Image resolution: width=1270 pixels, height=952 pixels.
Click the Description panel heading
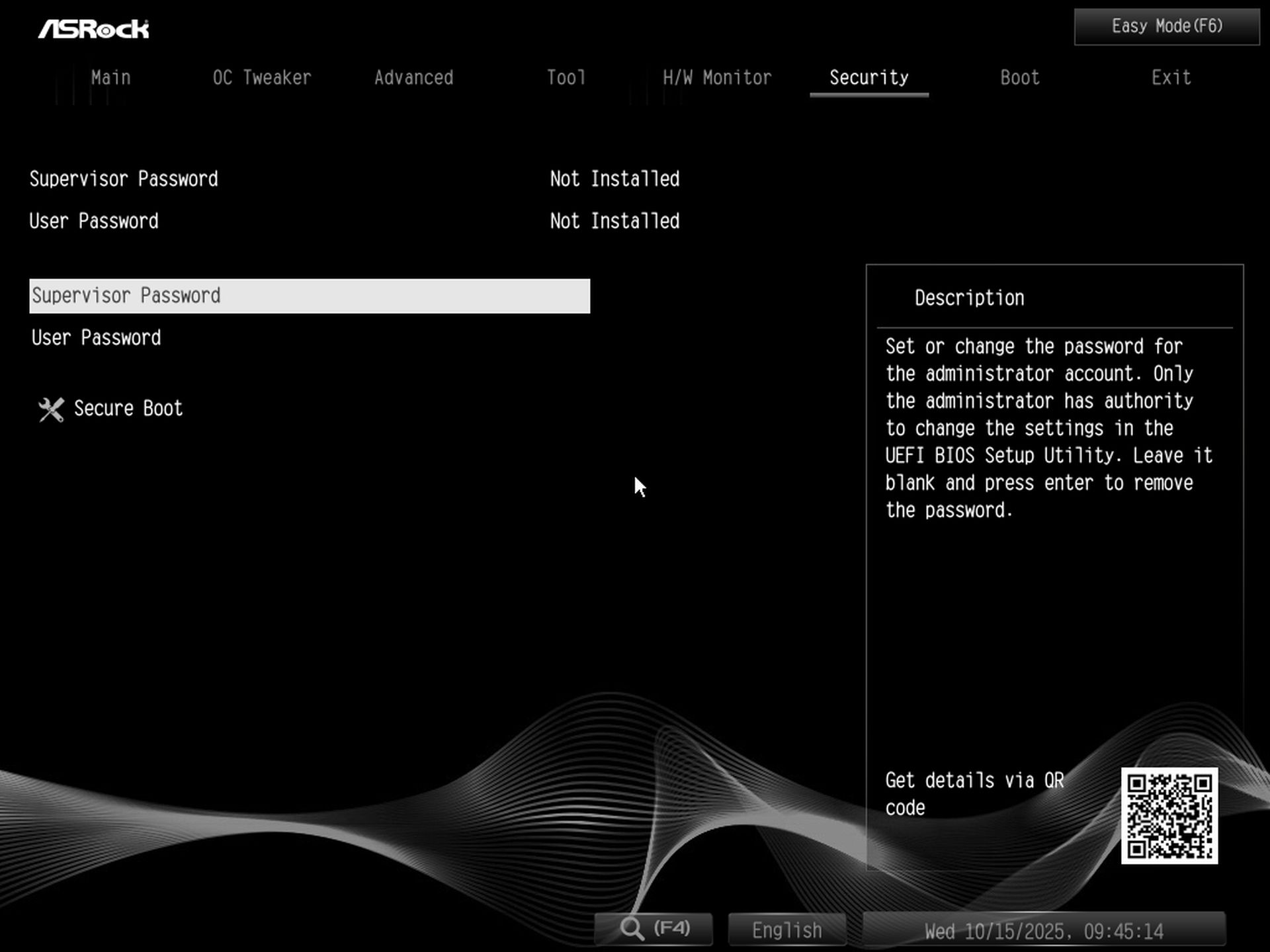click(969, 298)
